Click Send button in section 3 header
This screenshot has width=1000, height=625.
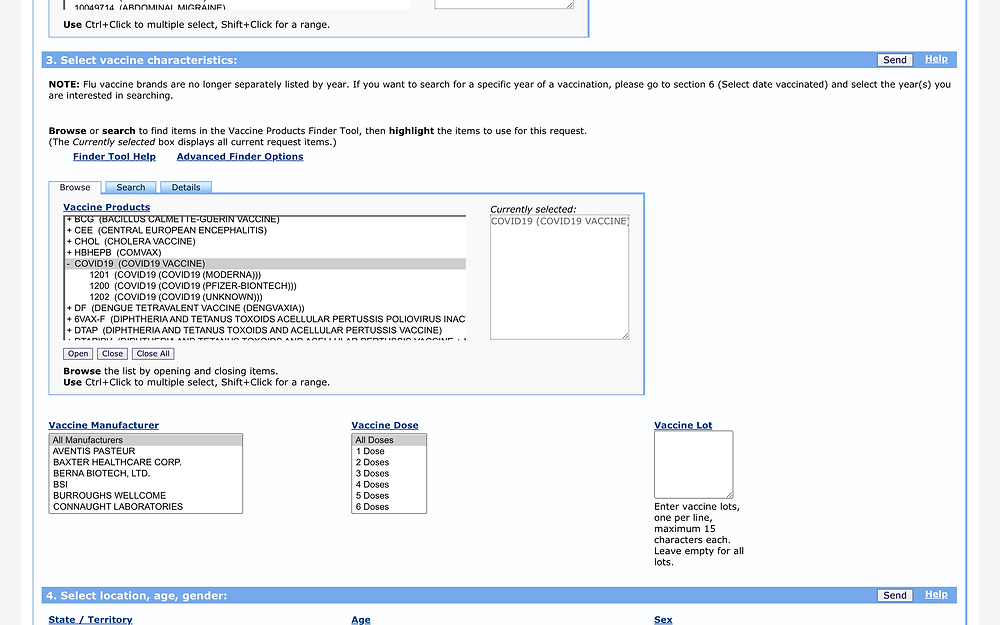(894, 60)
